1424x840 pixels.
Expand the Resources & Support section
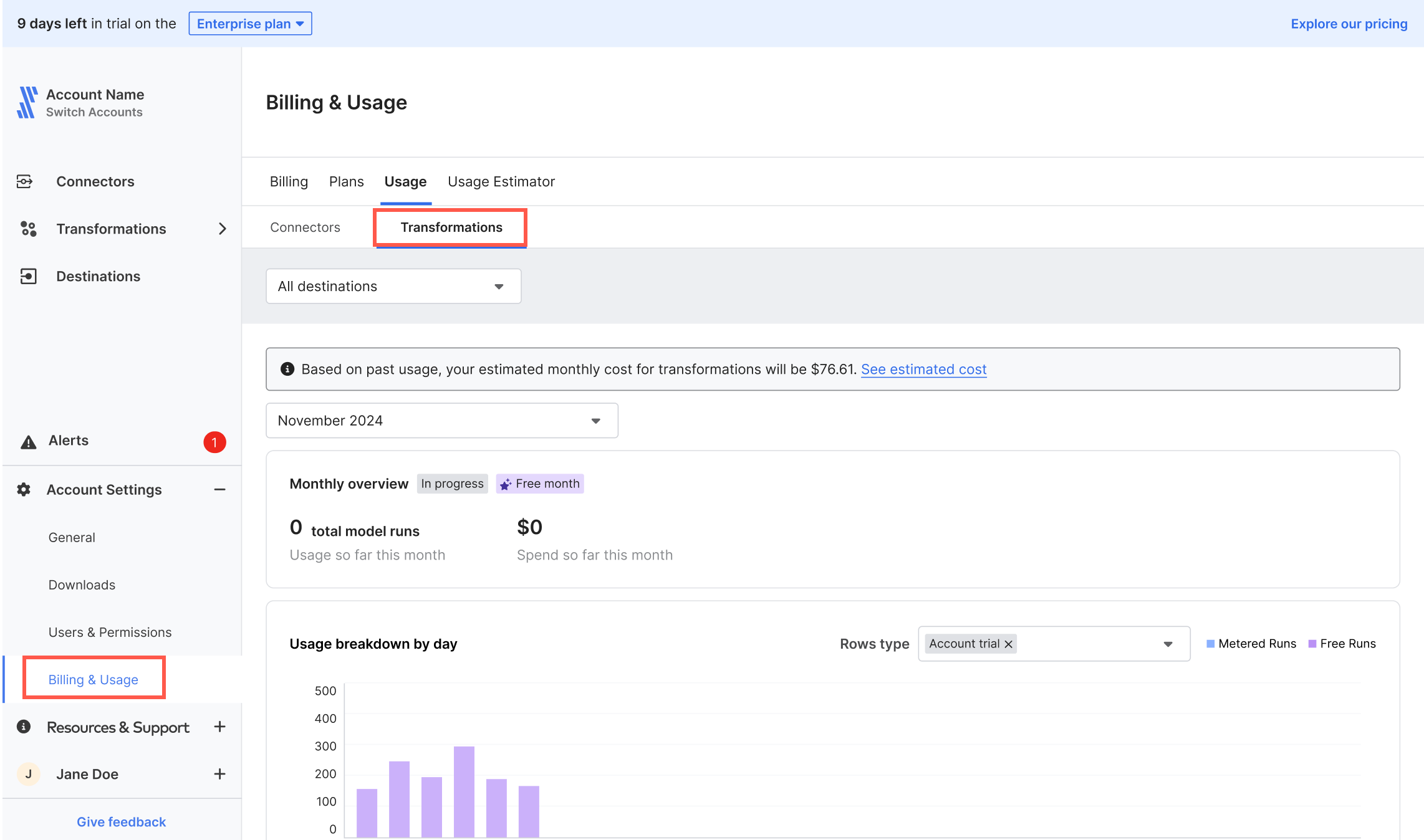[222, 727]
